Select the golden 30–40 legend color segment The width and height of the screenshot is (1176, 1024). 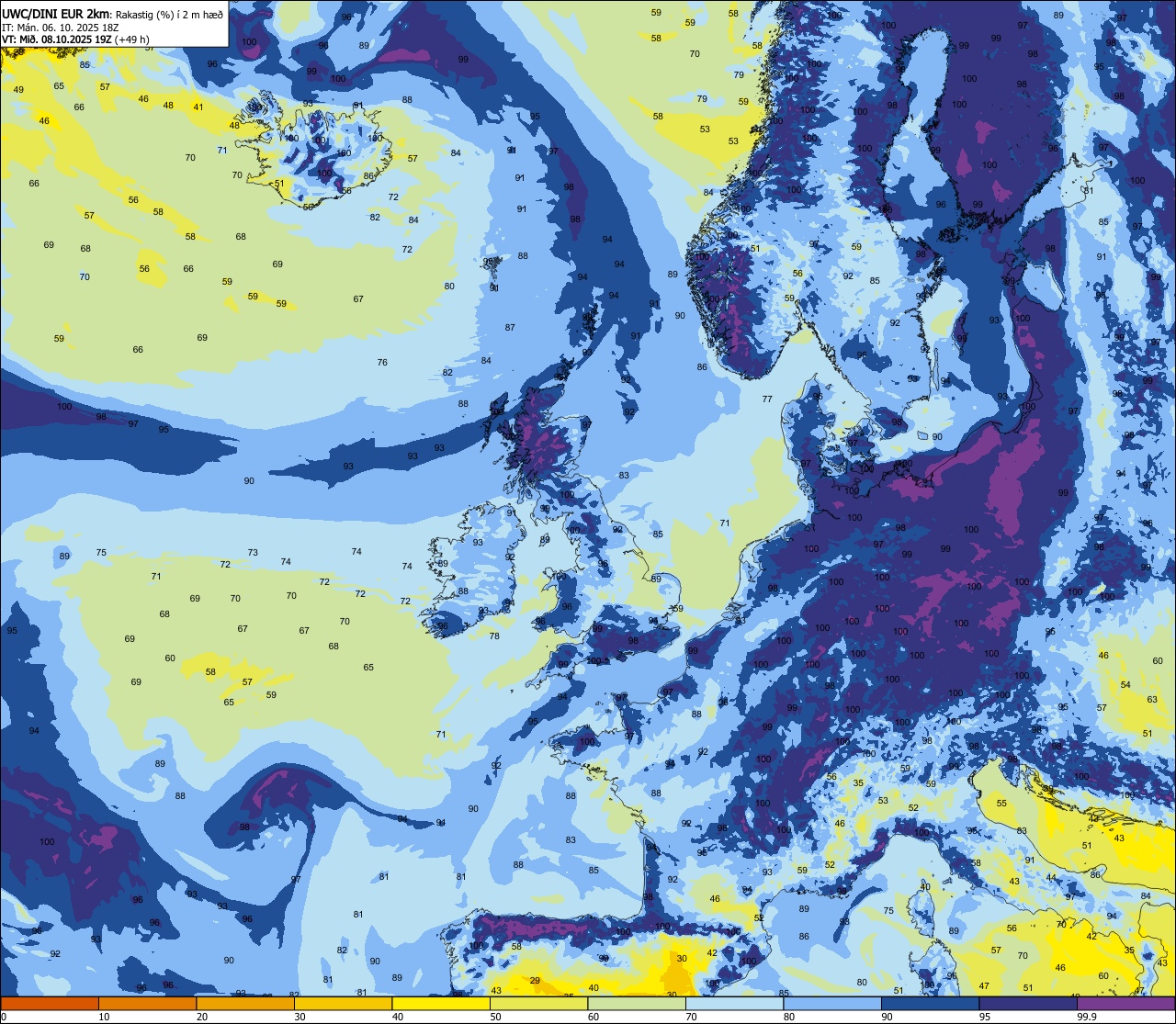tap(343, 1003)
